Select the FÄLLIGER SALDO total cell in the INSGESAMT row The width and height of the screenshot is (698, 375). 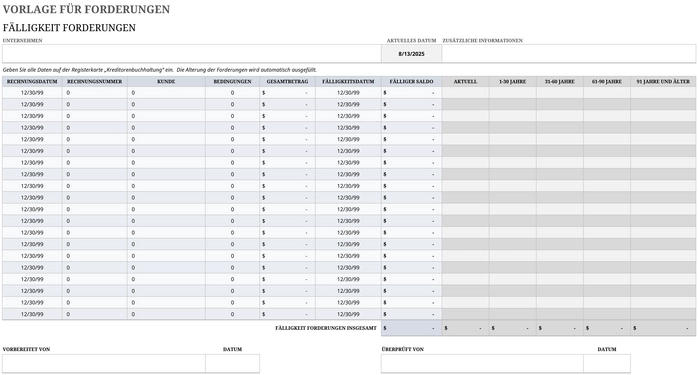coord(411,328)
